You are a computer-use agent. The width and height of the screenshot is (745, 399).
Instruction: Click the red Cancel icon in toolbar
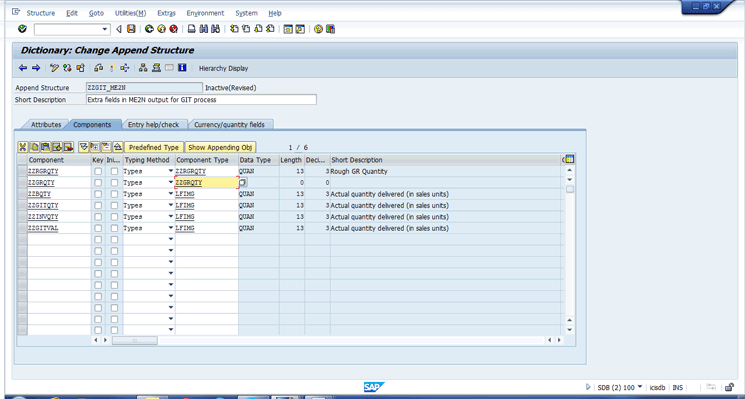(x=173, y=29)
